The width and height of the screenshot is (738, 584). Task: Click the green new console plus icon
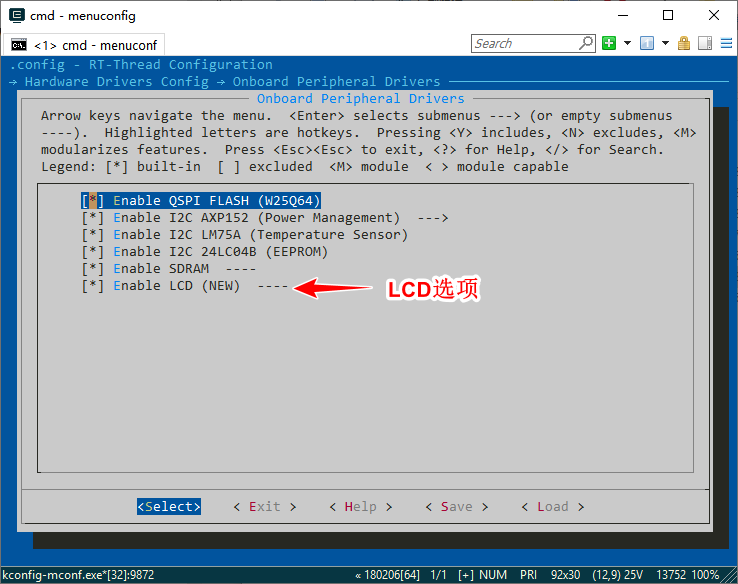pyautogui.click(x=609, y=43)
